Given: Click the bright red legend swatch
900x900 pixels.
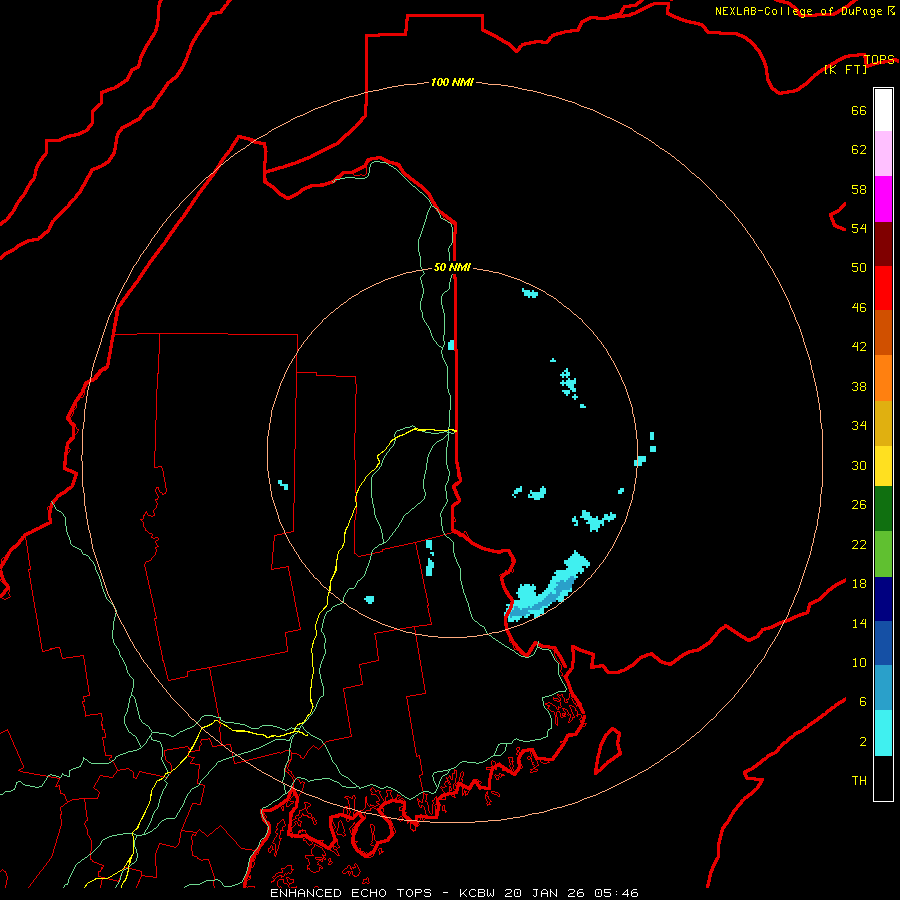Looking at the screenshot, I should tap(883, 288).
